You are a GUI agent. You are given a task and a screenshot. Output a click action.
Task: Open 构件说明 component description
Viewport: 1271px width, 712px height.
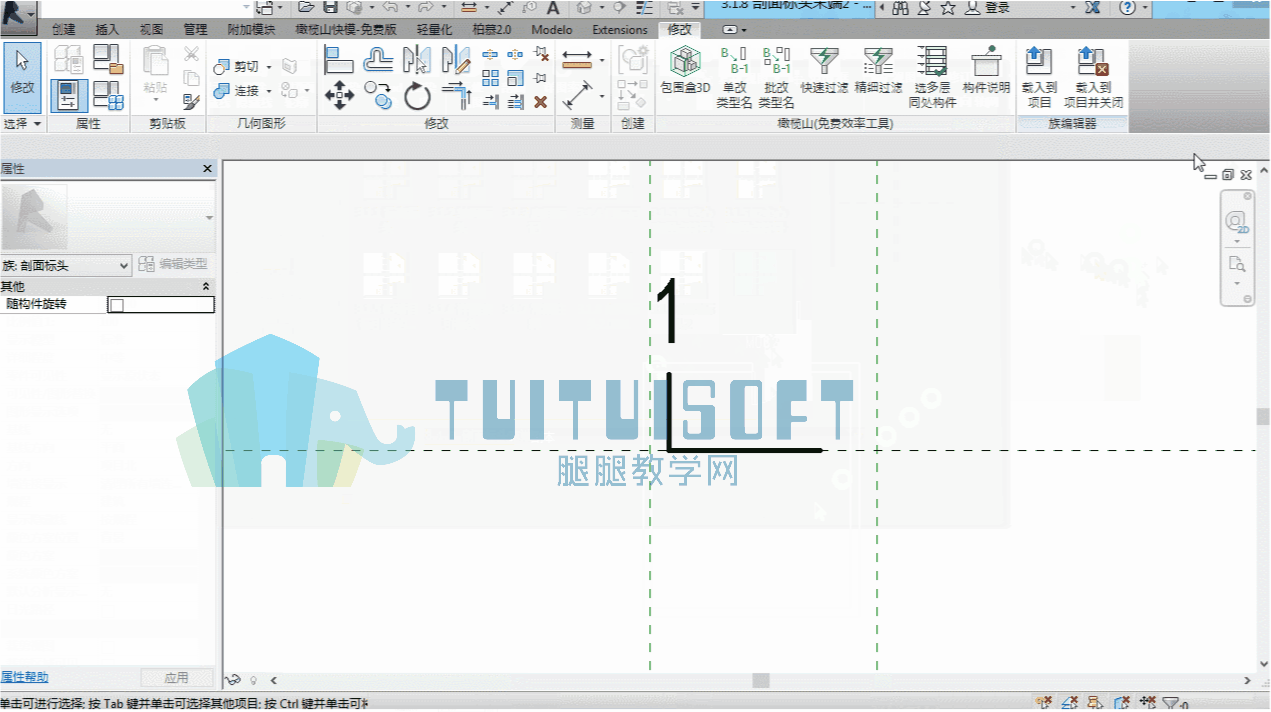click(986, 72)
